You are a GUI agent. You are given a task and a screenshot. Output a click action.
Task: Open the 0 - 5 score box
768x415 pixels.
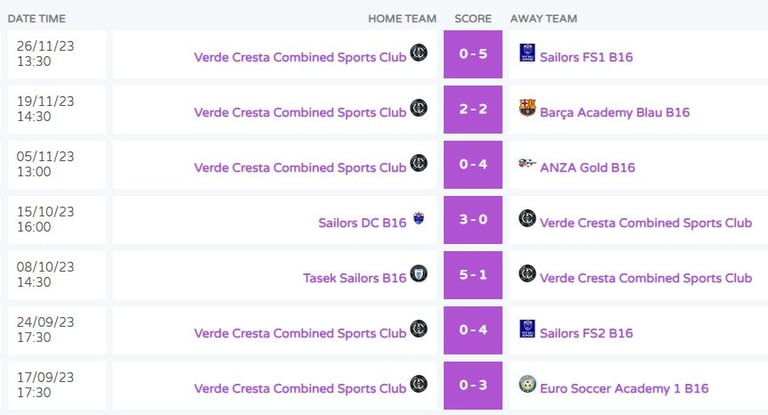coord(473,54)
